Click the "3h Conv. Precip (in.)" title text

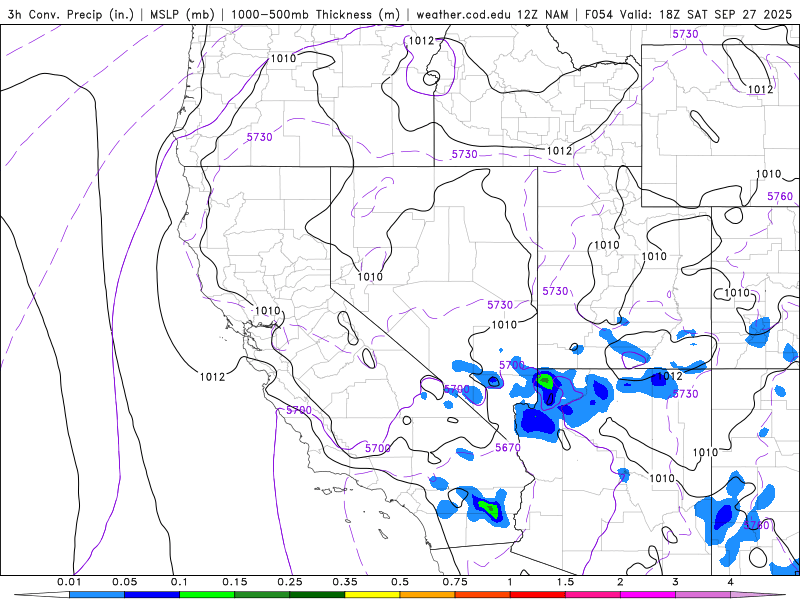click(x=71, y=14)
